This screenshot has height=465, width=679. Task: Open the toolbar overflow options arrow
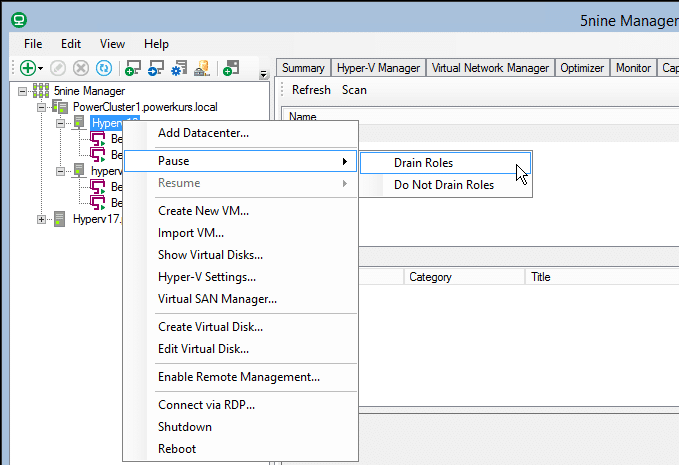pyautogui.click(x=263, y=74)
